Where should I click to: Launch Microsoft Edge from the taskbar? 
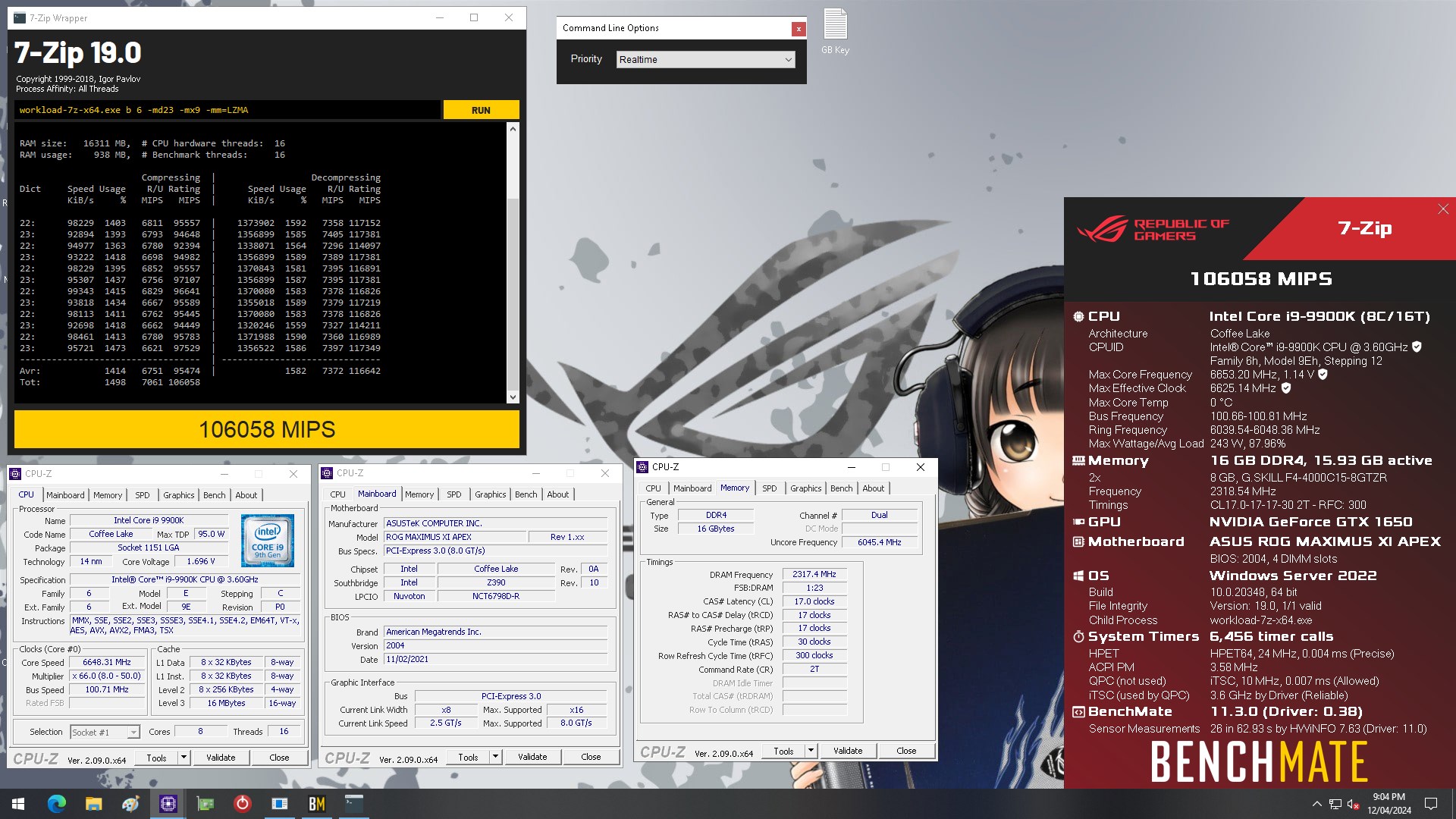56,804
